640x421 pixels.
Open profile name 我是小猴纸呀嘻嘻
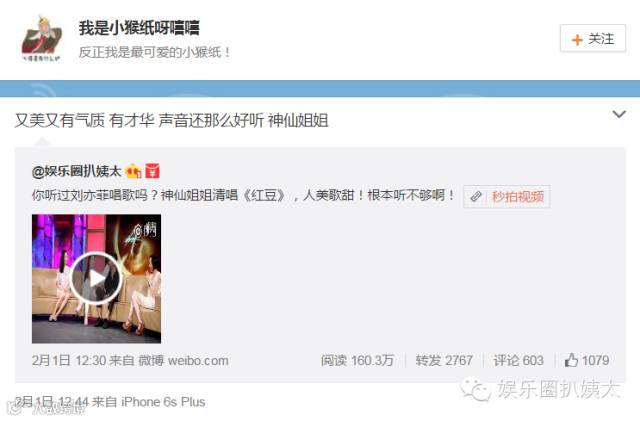(139, 28)
